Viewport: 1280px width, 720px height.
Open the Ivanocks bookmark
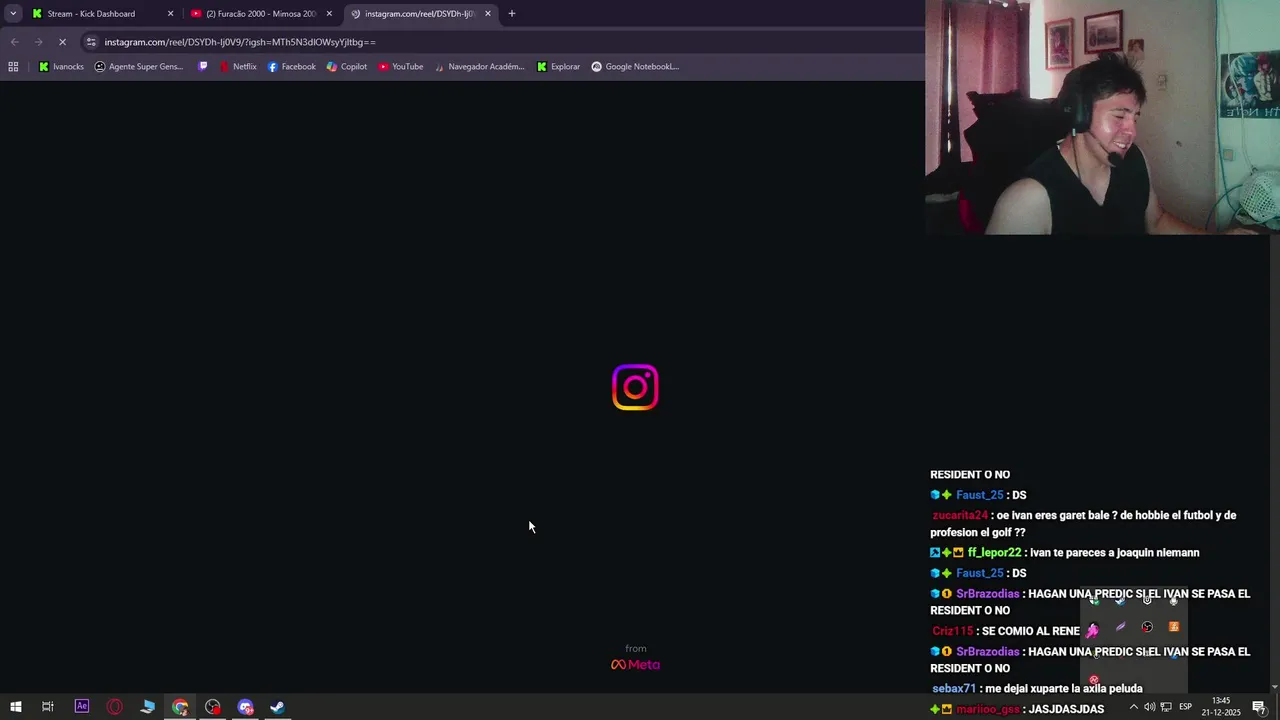[x=61, y=67]
